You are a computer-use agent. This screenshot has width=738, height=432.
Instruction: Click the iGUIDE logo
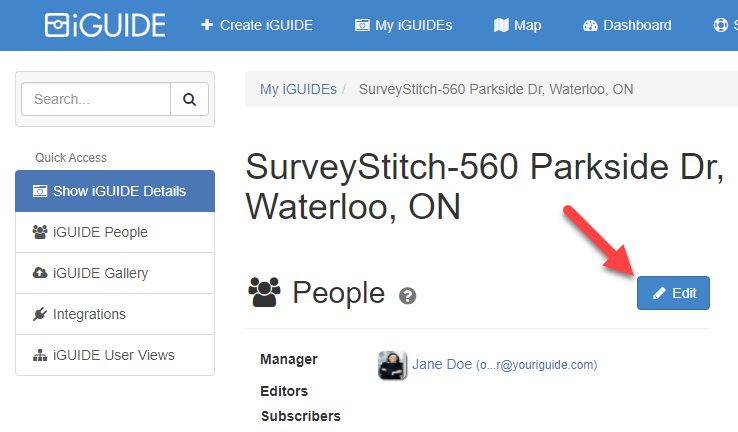[105, 25]
